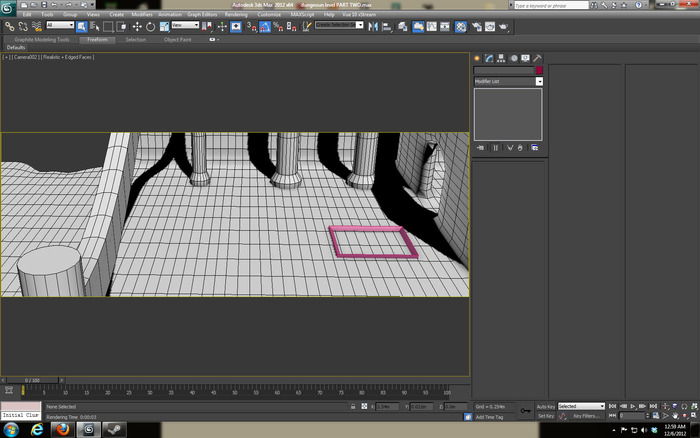Viewport: 700px width, 438px height.
Task: Toggle Pin Stack button
Action: click(x=480, y=148)
